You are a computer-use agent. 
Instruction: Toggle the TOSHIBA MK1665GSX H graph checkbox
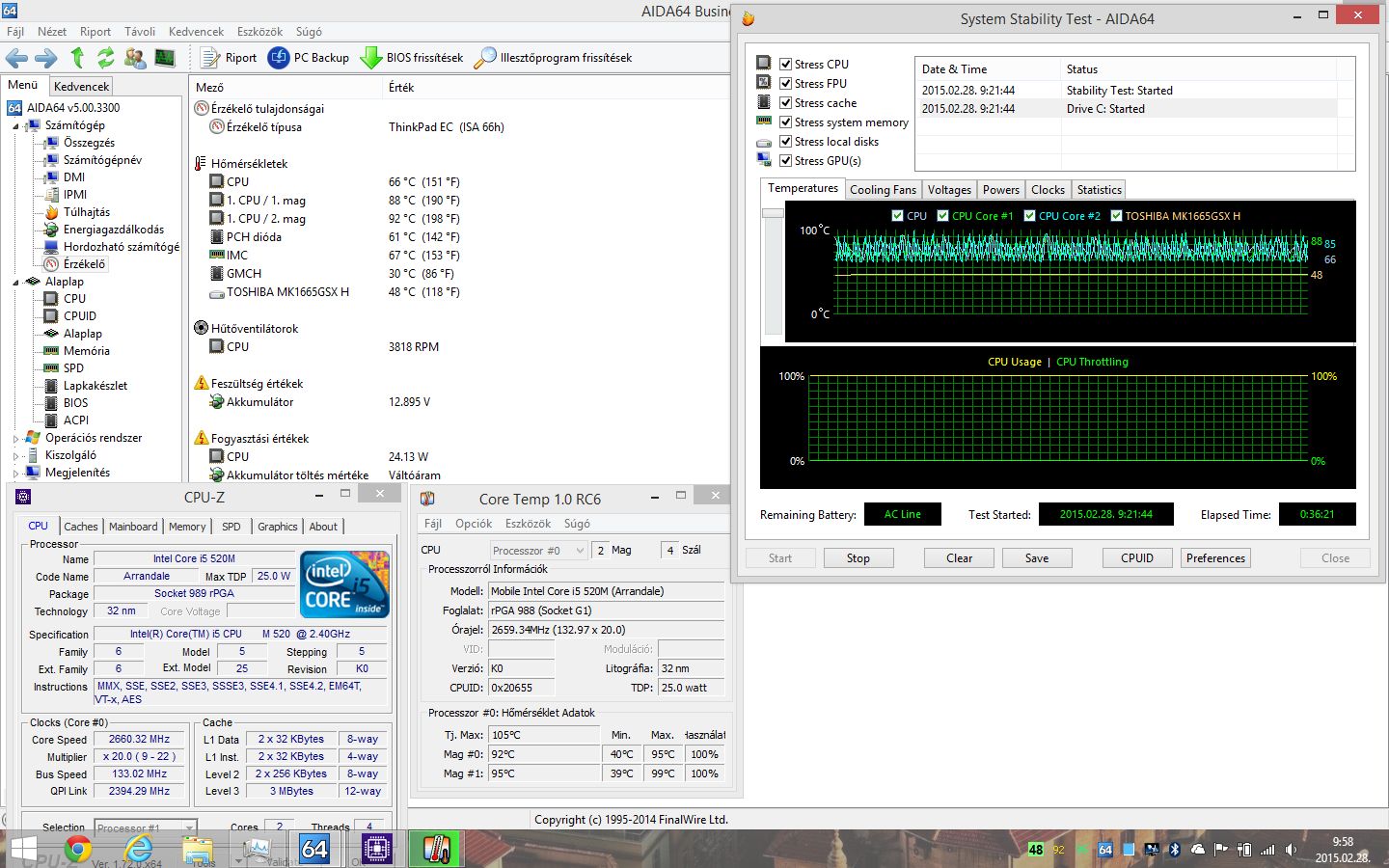[x=1116, y=215]
